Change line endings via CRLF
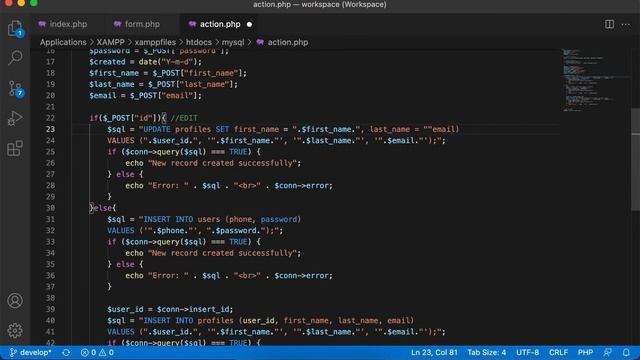 tap(558, 352)
